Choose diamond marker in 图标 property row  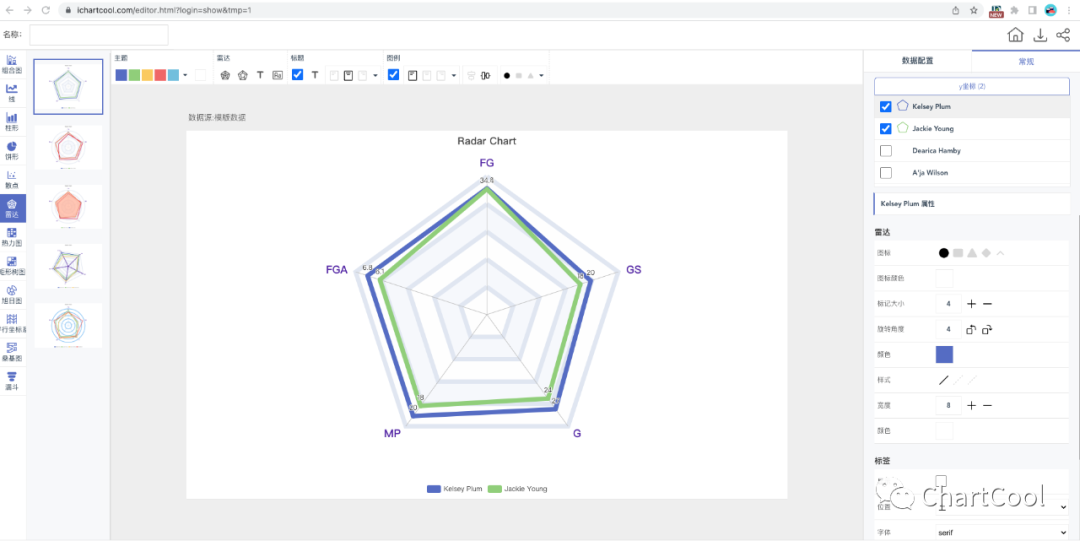[986, 253]
